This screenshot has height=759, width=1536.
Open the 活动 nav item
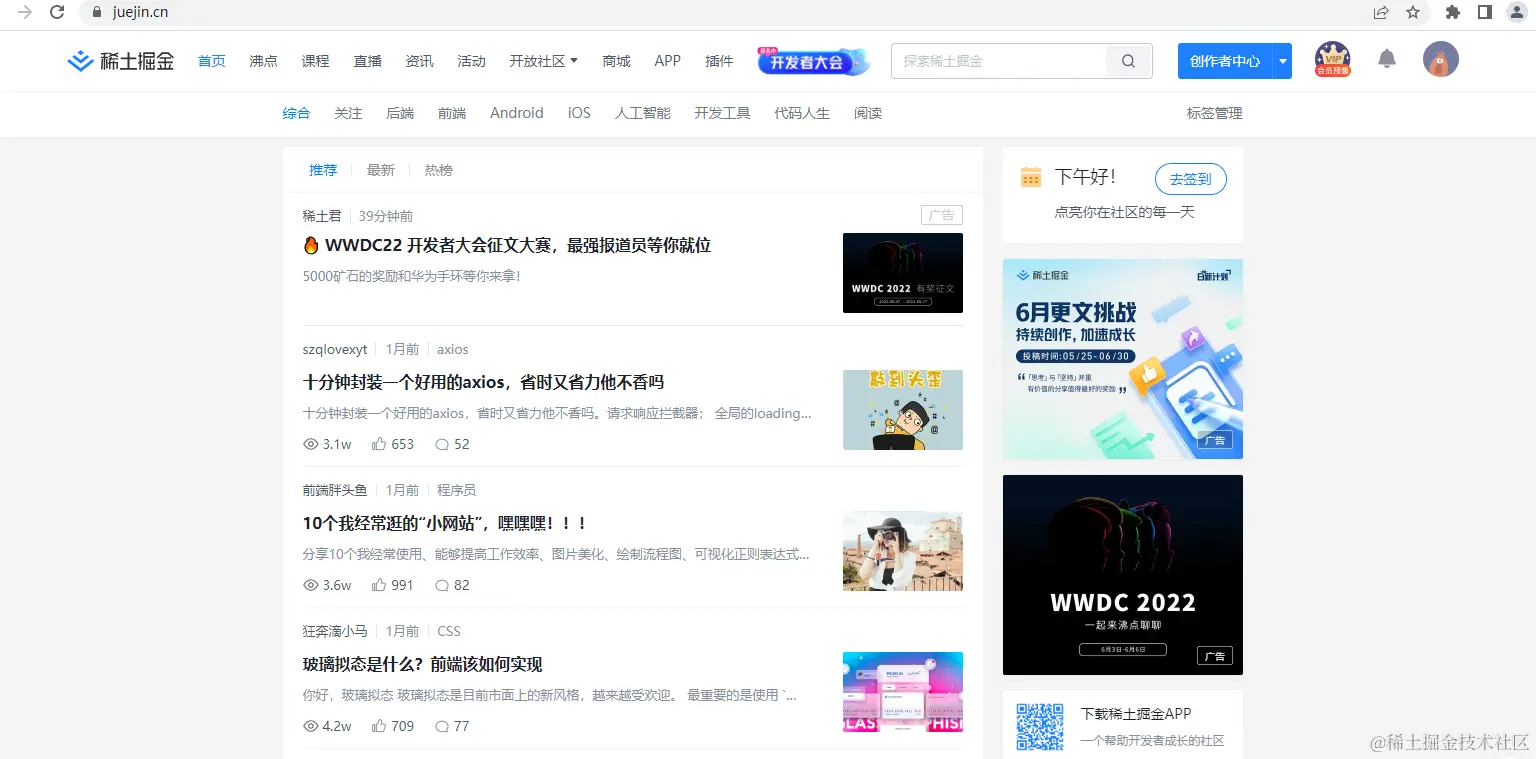click(x=472, y=61)
